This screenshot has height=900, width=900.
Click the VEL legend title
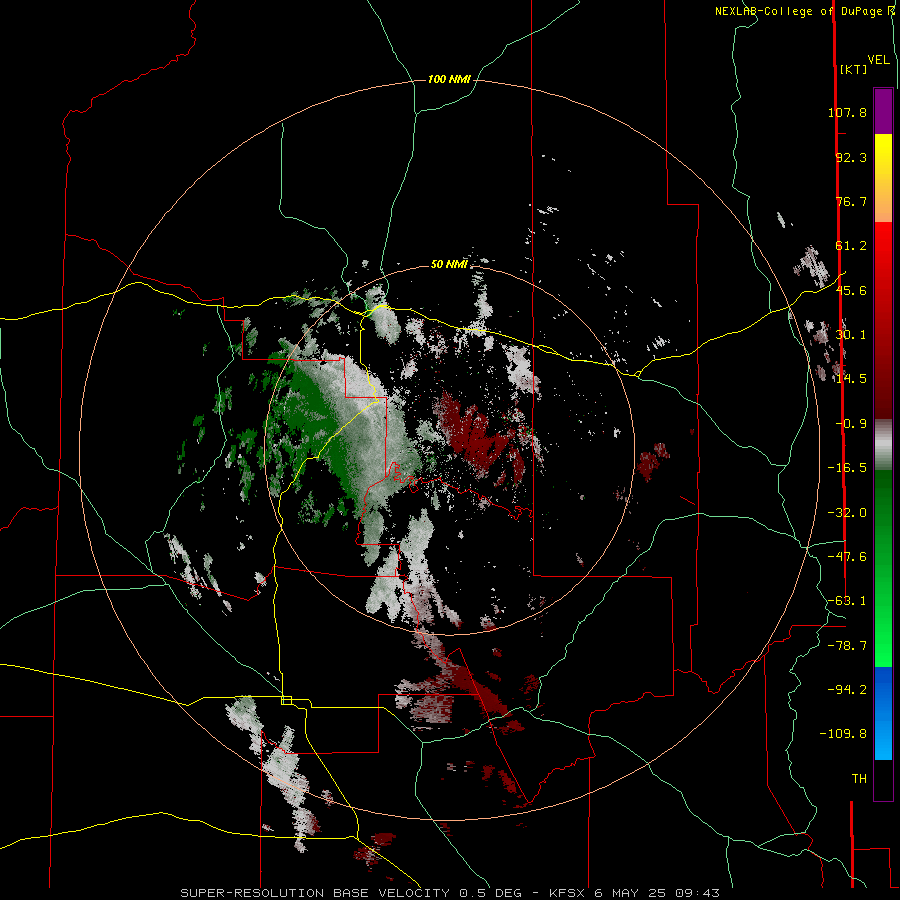(x=878, y=60)
